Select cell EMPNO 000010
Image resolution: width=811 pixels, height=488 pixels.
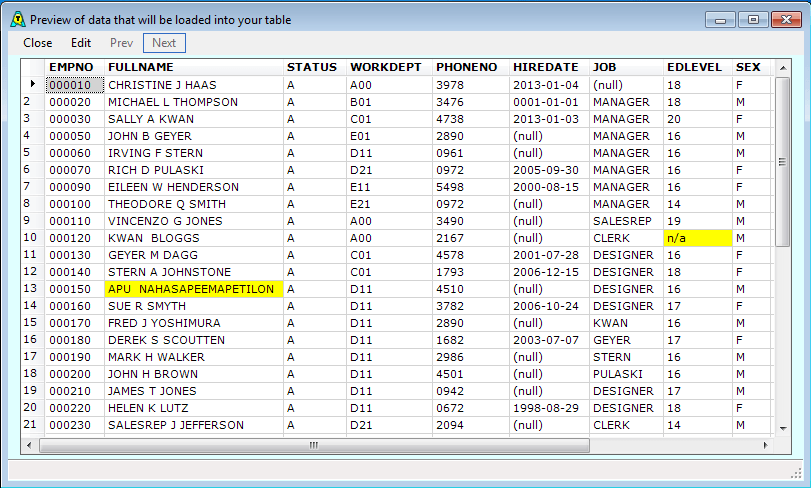(74, 85)
